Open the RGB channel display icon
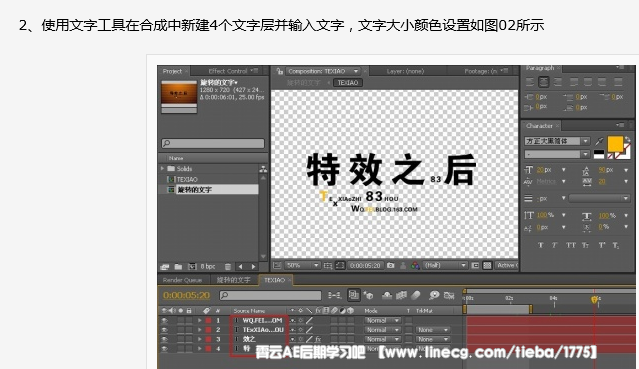Screen dimensions: 639x369 click(x=415, y=266)
